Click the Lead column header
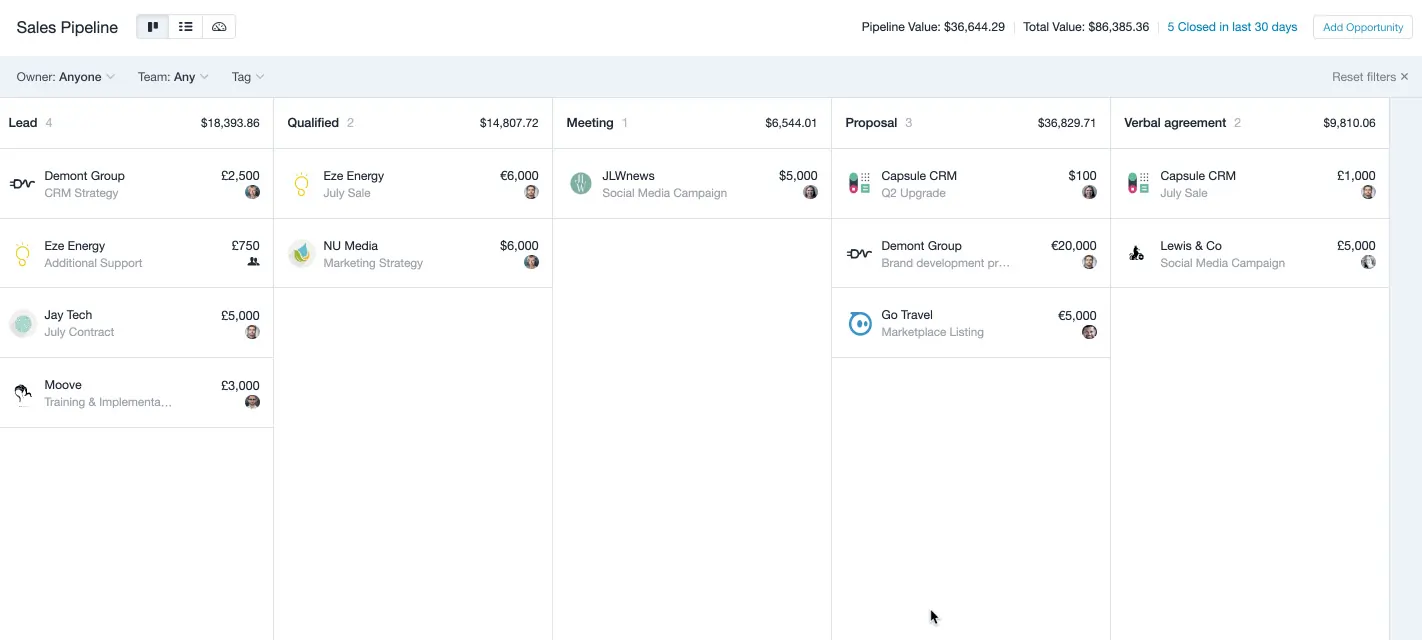 tap(23, 123)
